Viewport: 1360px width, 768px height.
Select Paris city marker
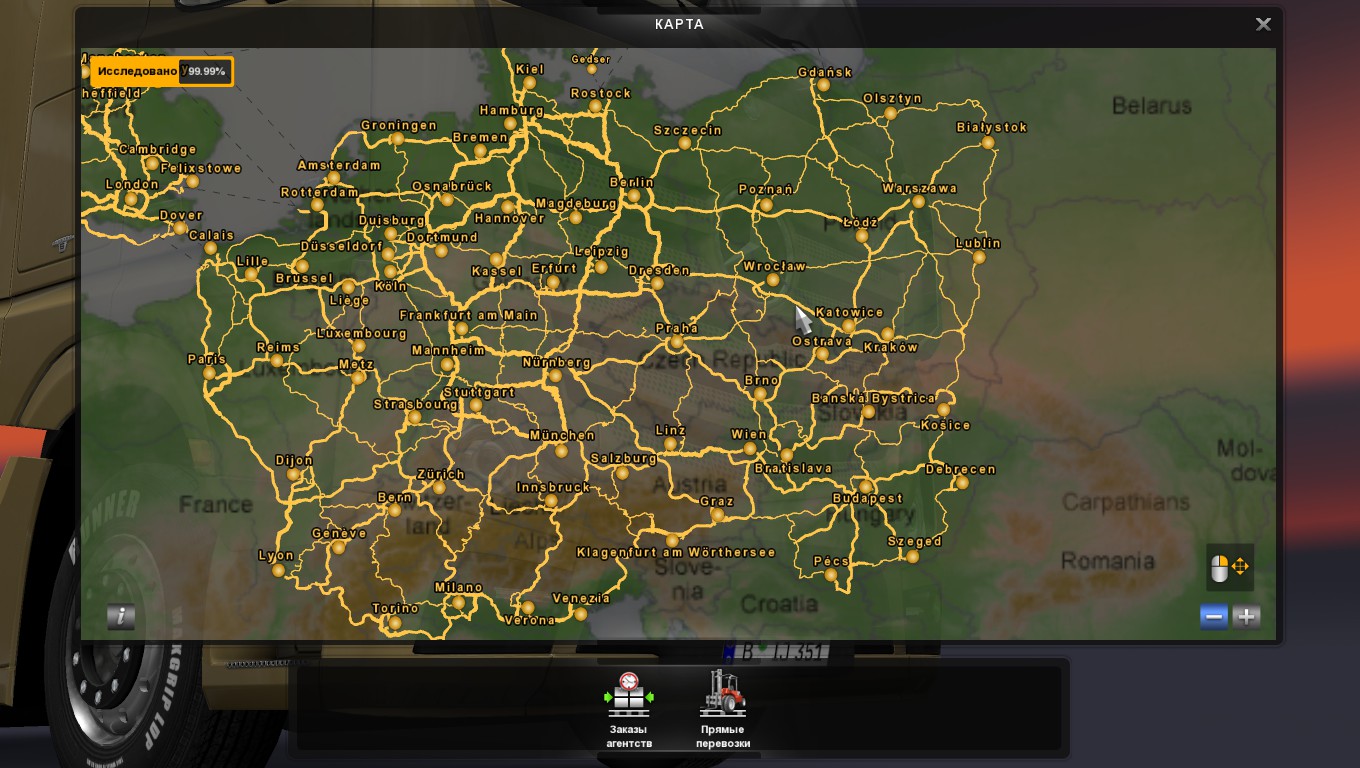tap(209, 373)
